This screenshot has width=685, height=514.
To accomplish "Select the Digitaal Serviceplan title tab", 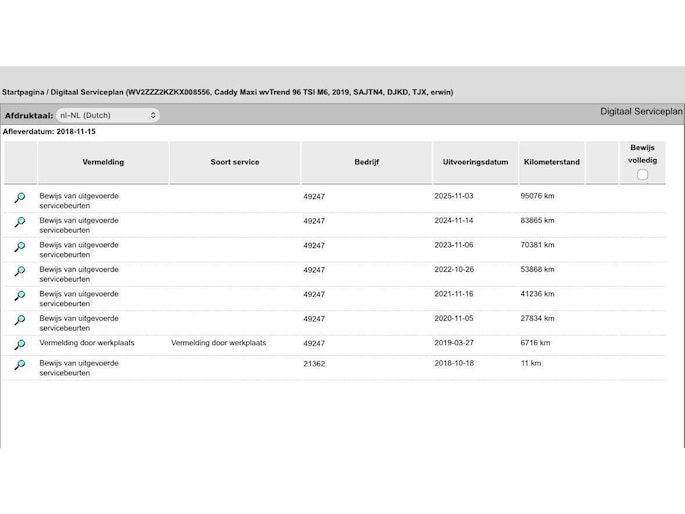I will tap(640, 112).
